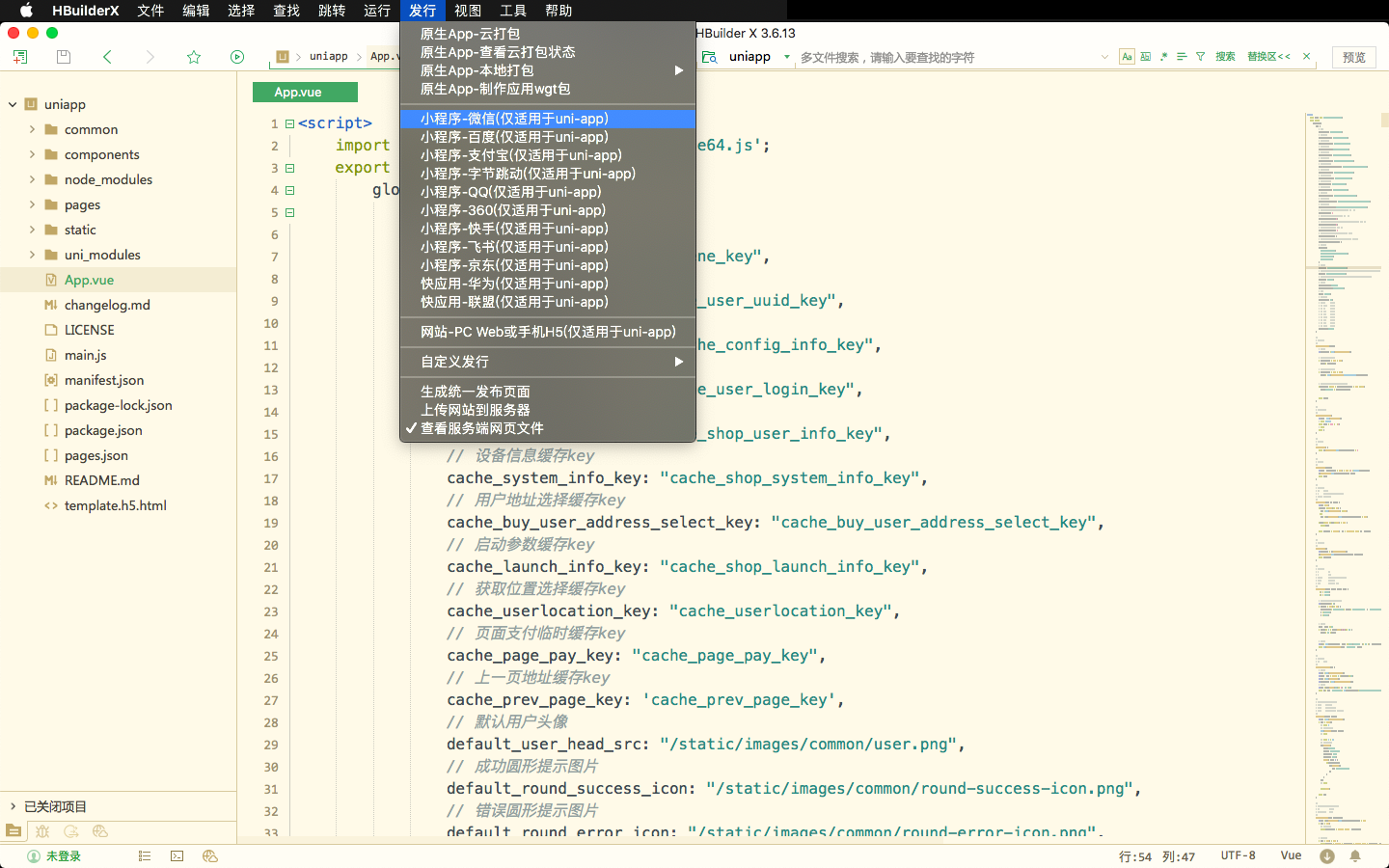Choose 网站-PC Web或手机H5 menu item

(548, 332)
